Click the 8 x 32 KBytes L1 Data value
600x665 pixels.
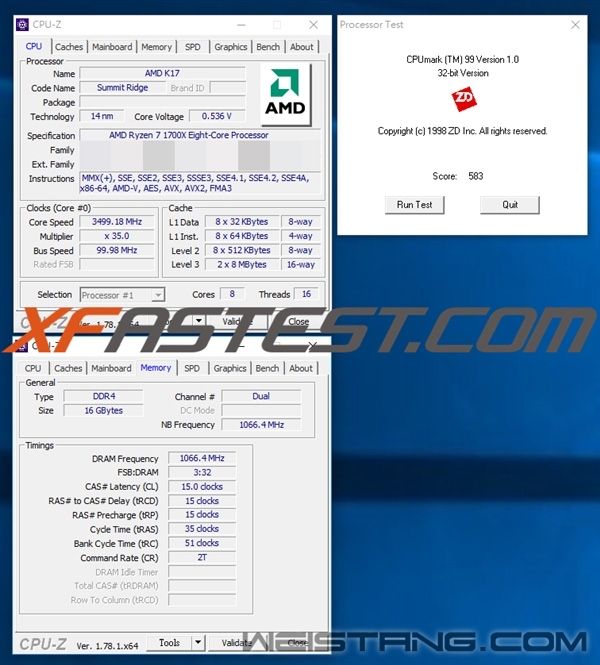242,222
